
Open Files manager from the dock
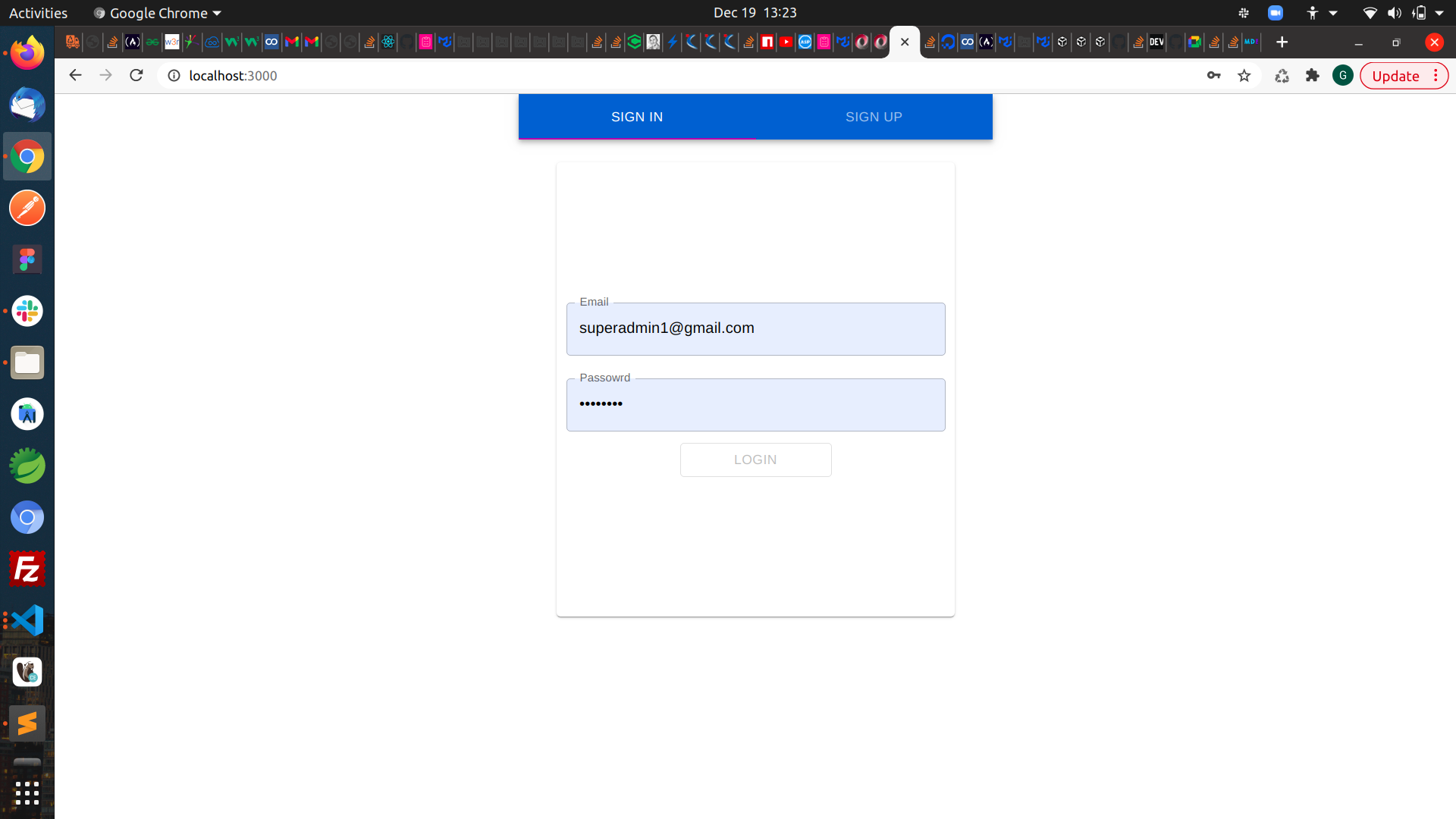coord(27,362)
